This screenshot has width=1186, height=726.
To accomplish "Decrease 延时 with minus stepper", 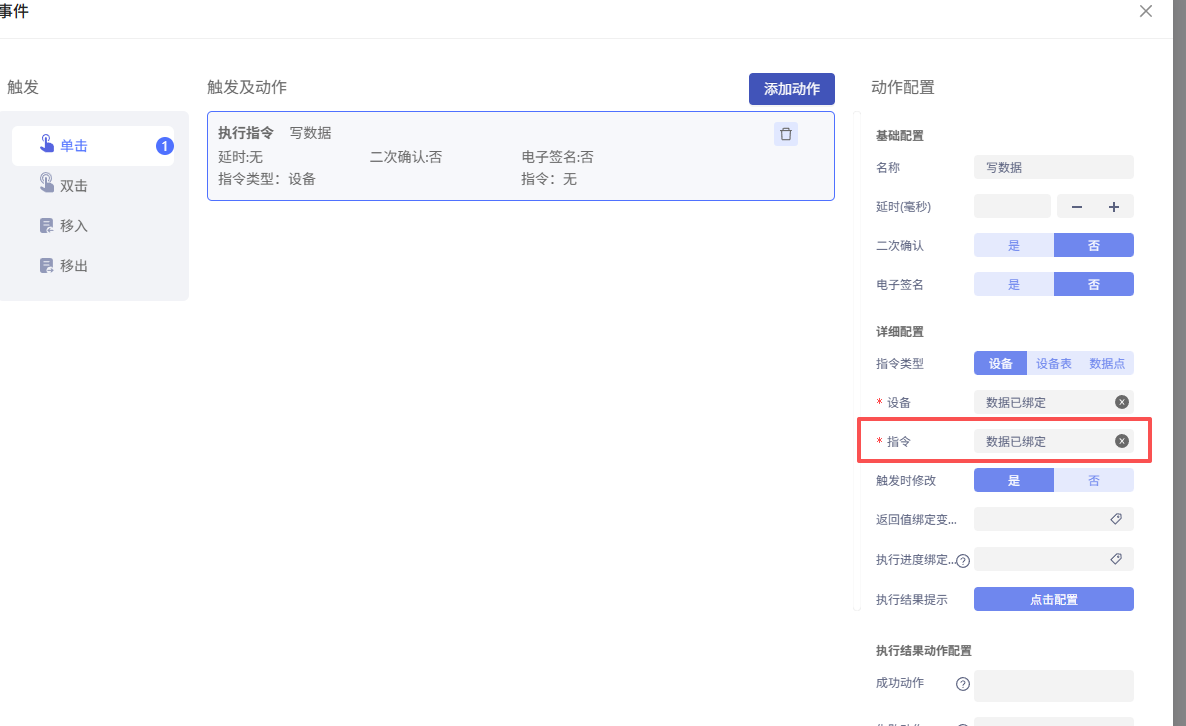I will coord(1077,207).
